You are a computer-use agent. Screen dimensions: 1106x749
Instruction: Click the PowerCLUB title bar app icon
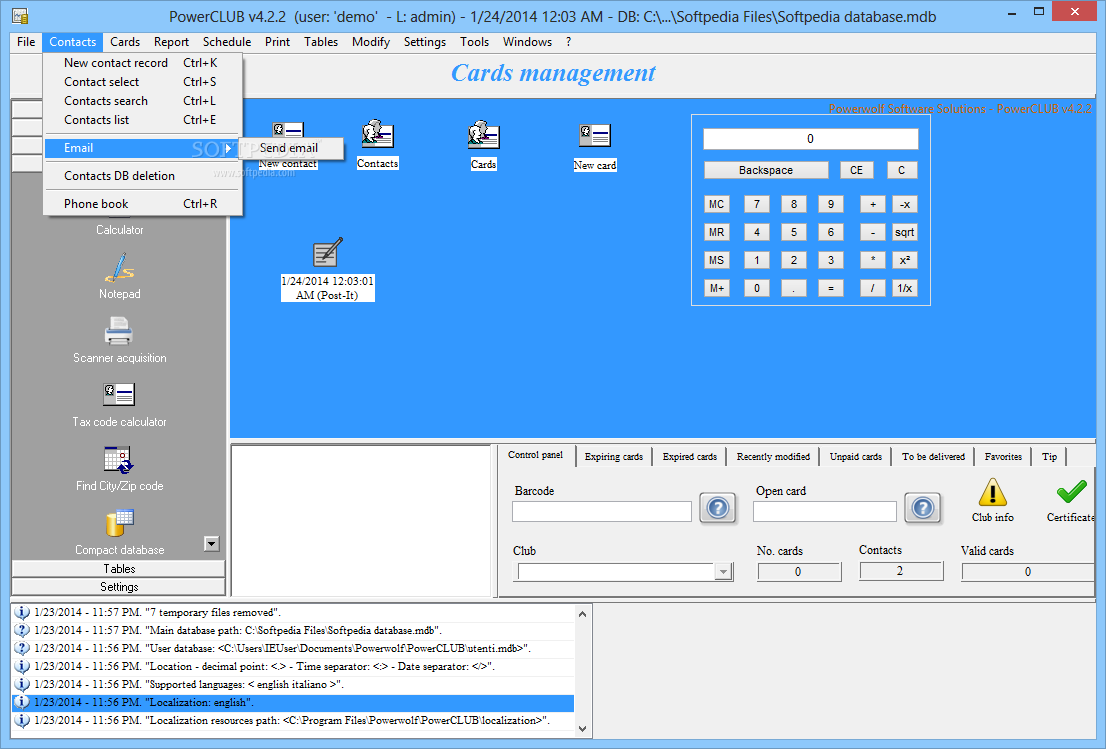click(x=20, y=16)
